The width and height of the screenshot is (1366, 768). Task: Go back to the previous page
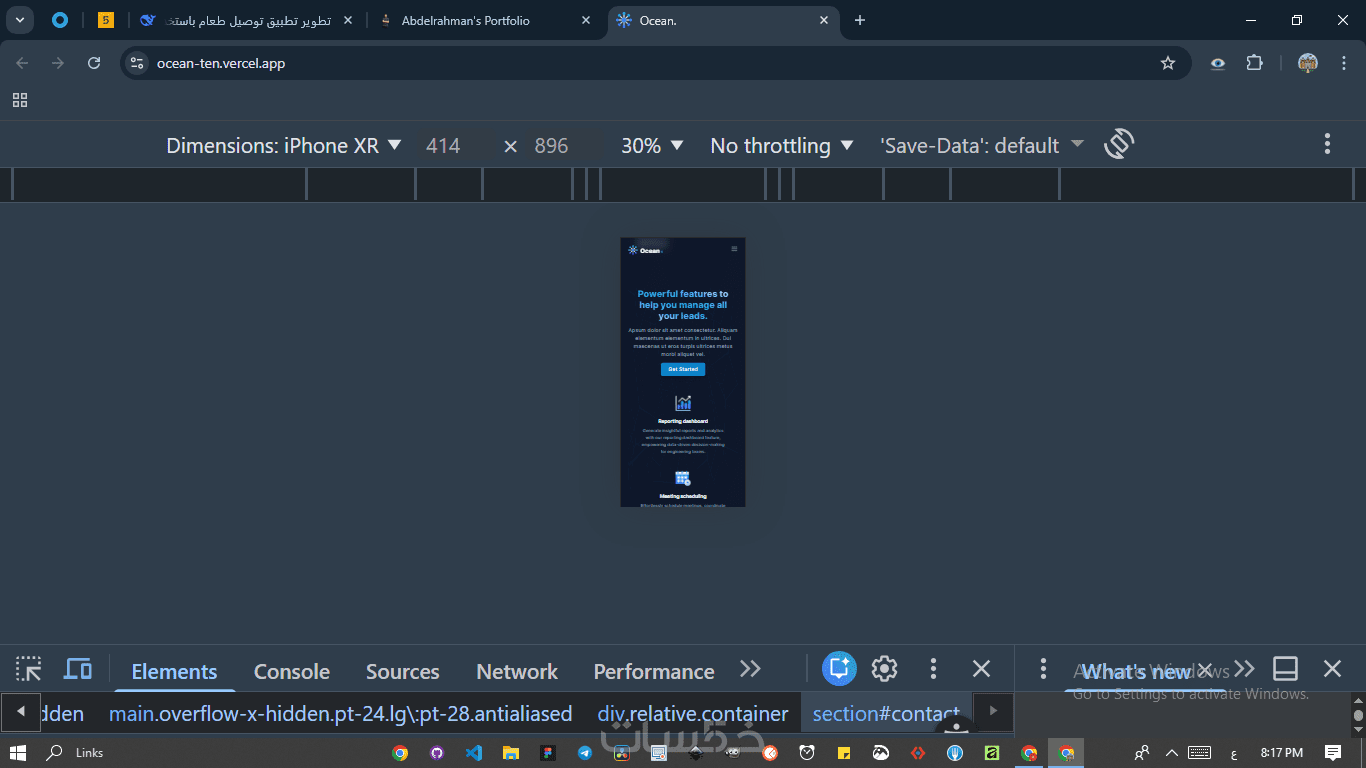(x=22, y=63)
